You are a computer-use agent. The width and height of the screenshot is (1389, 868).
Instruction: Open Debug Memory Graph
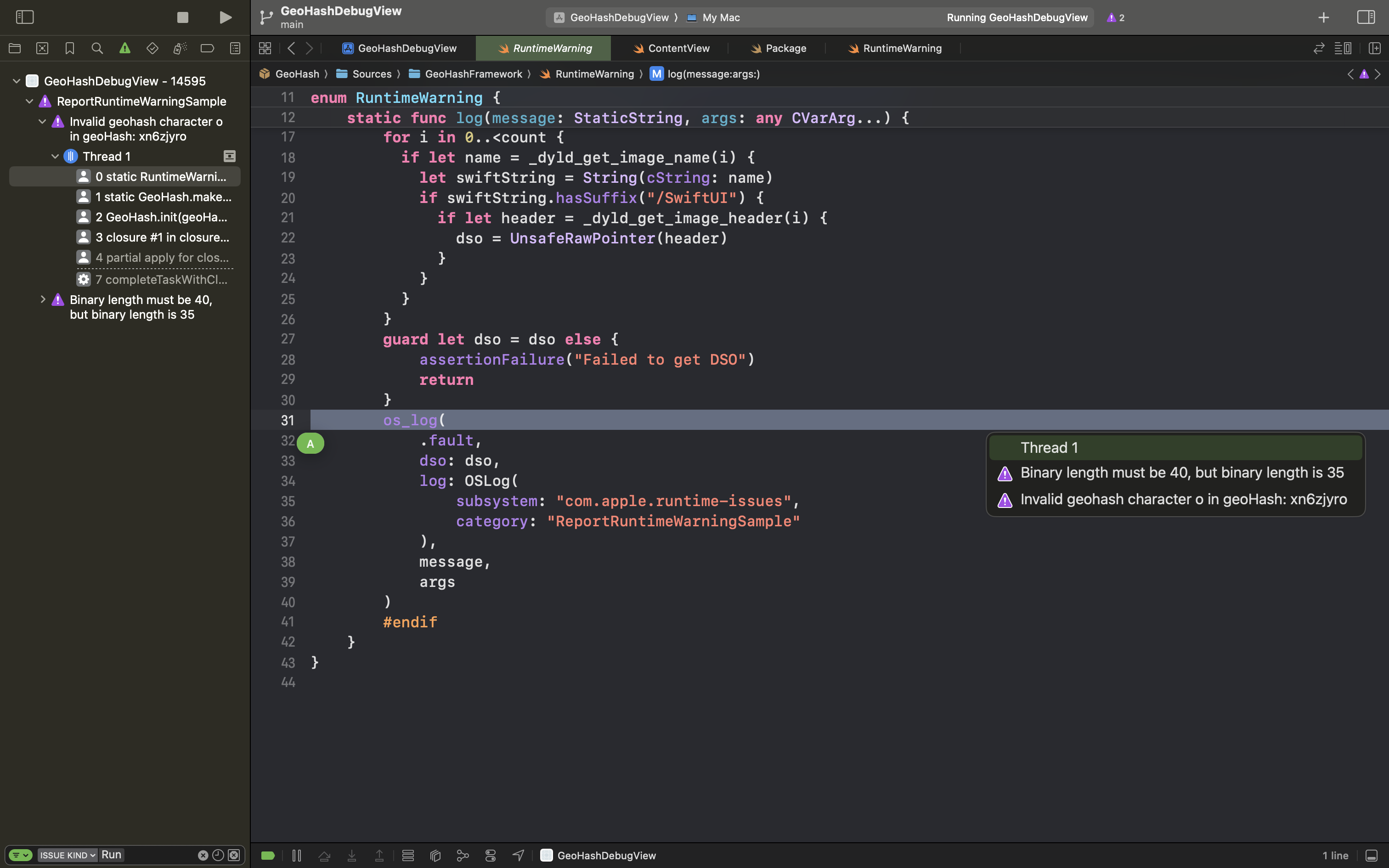(463, 855)
